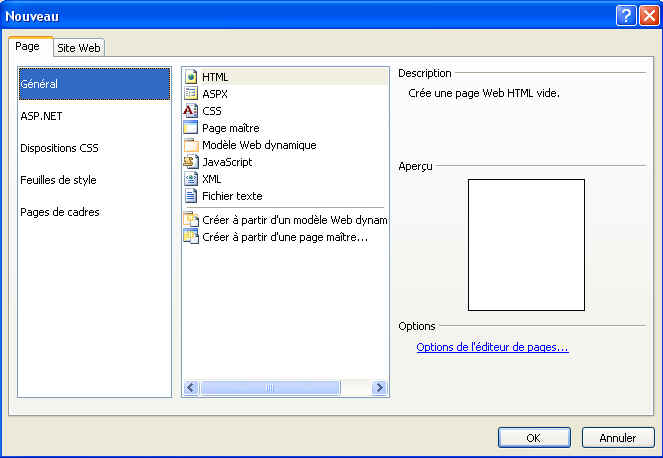Select the ASPX list entry
The height and width of the screenshot is (458, 663).
click(285, 93)
